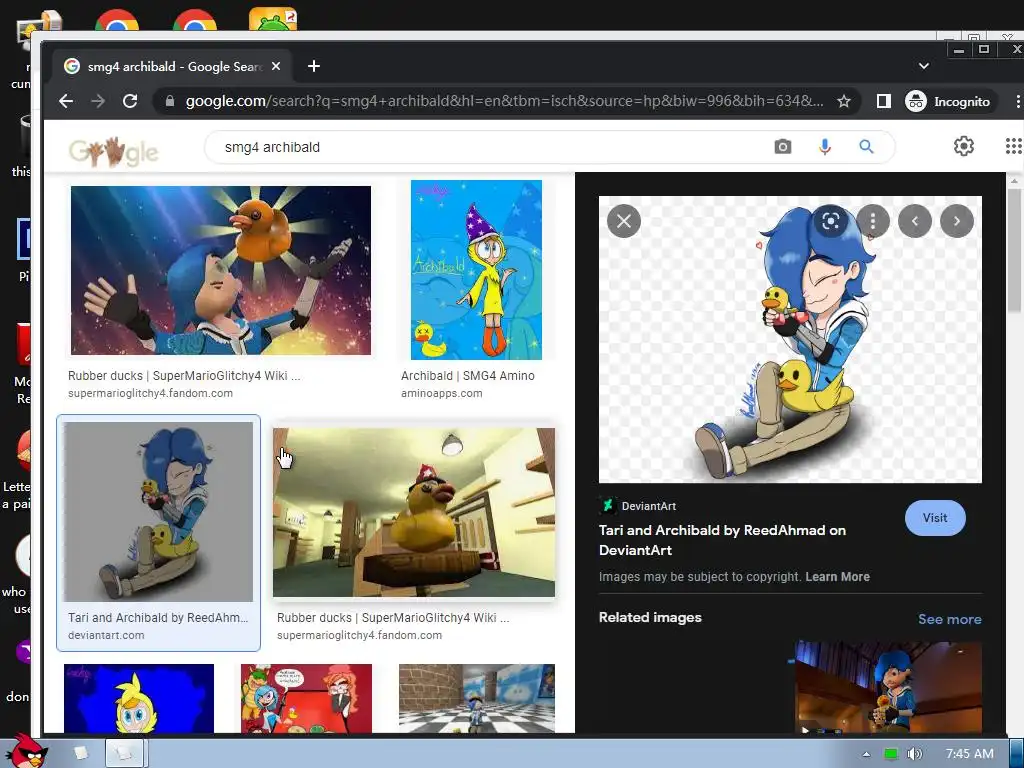Open the blue background yellow character thumbnail
This screenshot has height=768, width=1024.
[138, 698]
